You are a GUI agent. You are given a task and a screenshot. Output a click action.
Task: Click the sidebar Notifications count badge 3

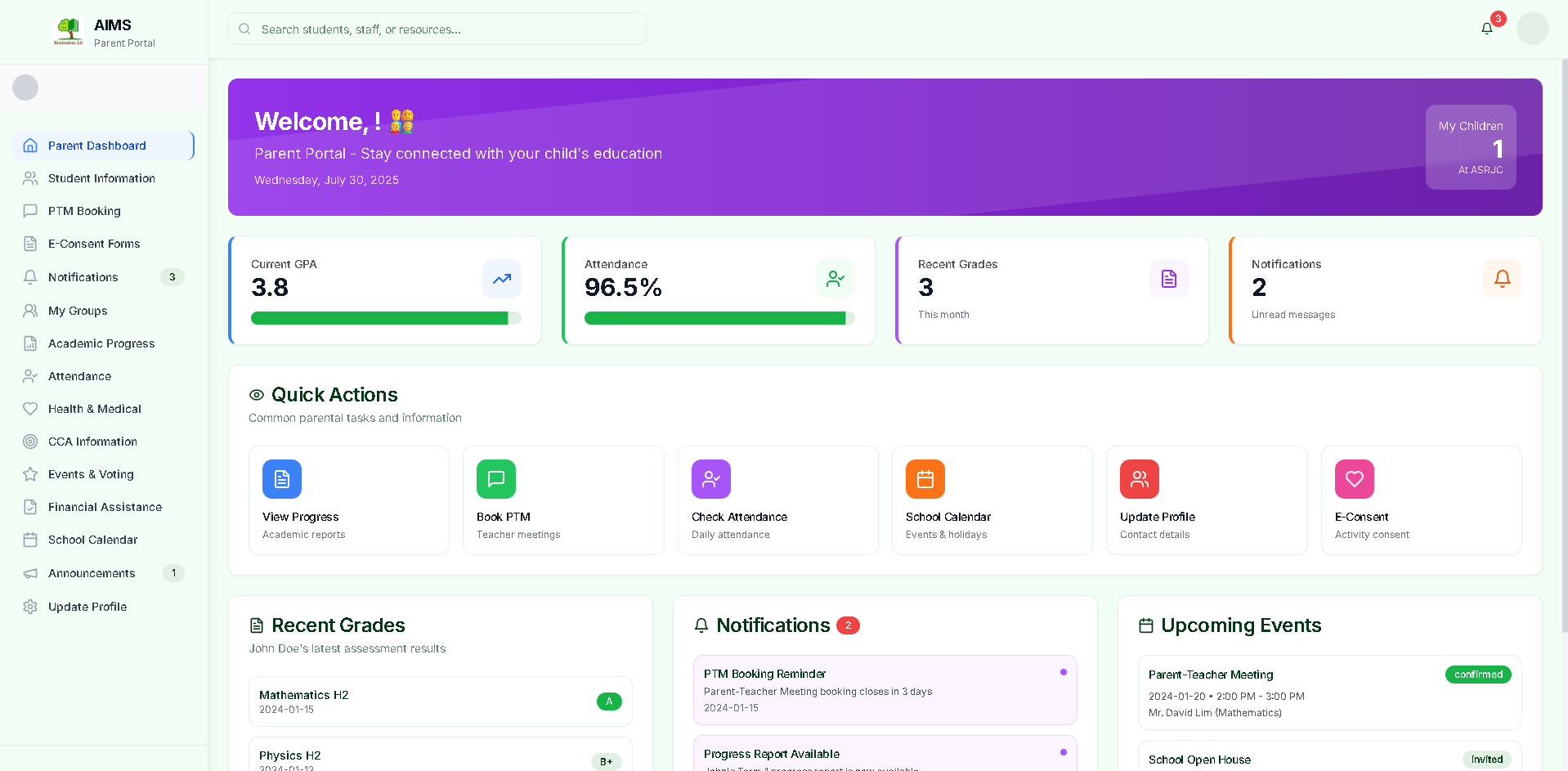pos(172,277)
